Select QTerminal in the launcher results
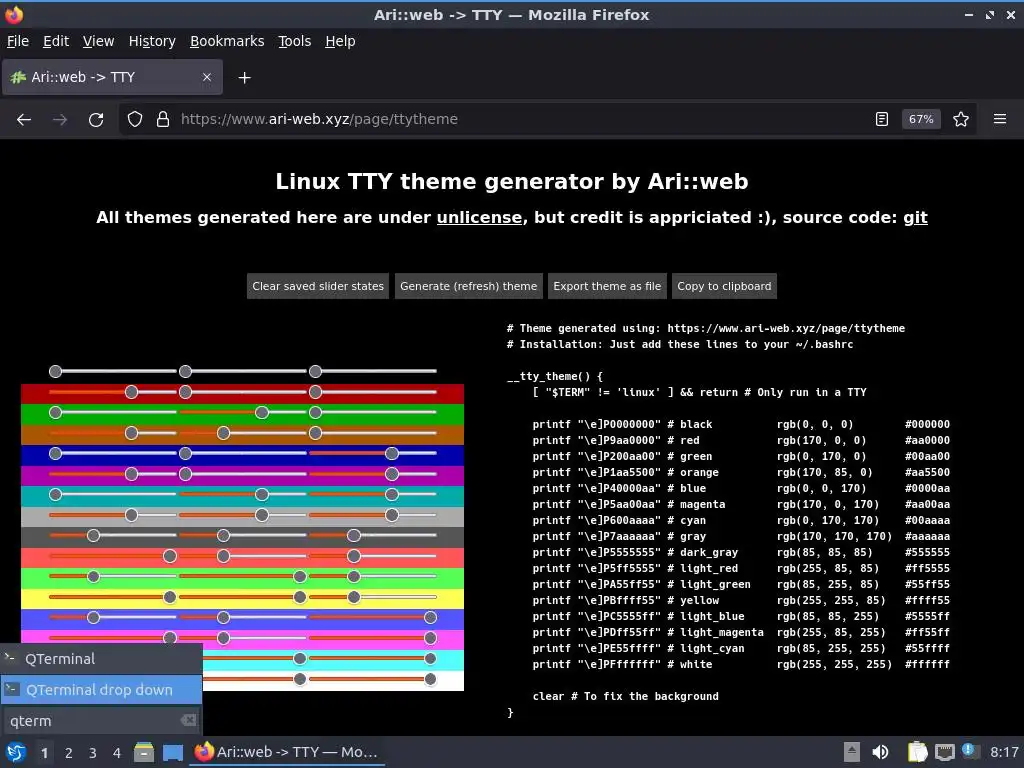This screenshot has width=1024, height=768. point(101,659)
